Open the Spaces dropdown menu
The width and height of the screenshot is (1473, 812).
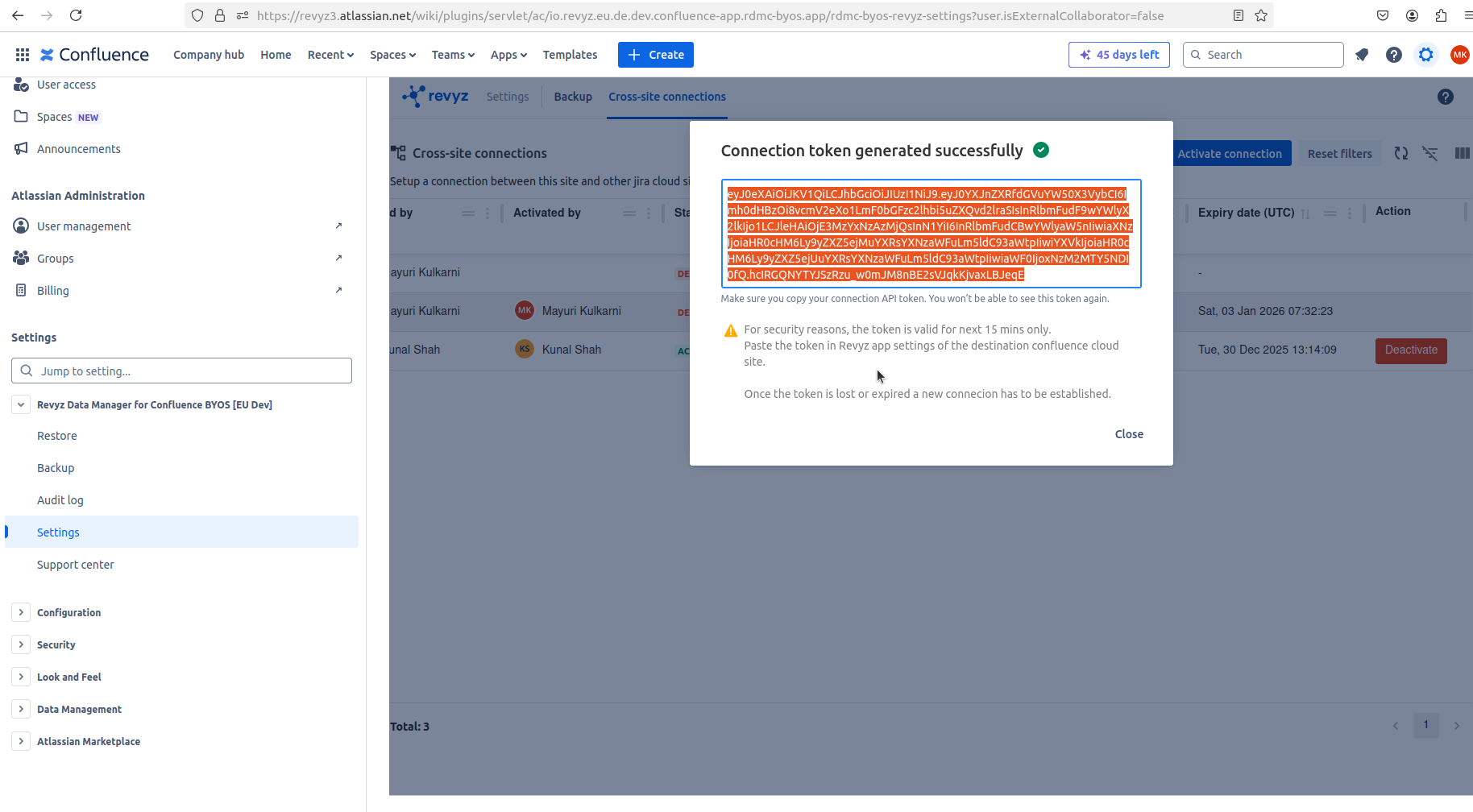392,55
